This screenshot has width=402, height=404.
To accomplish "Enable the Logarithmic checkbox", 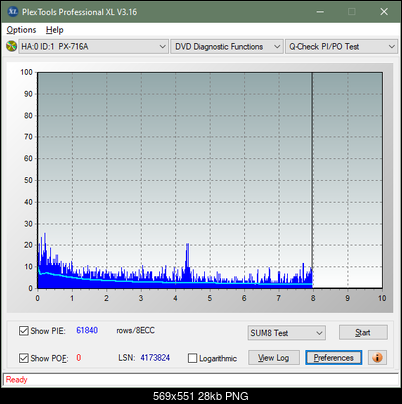I will pyautogui.click(x=192, y=358).
